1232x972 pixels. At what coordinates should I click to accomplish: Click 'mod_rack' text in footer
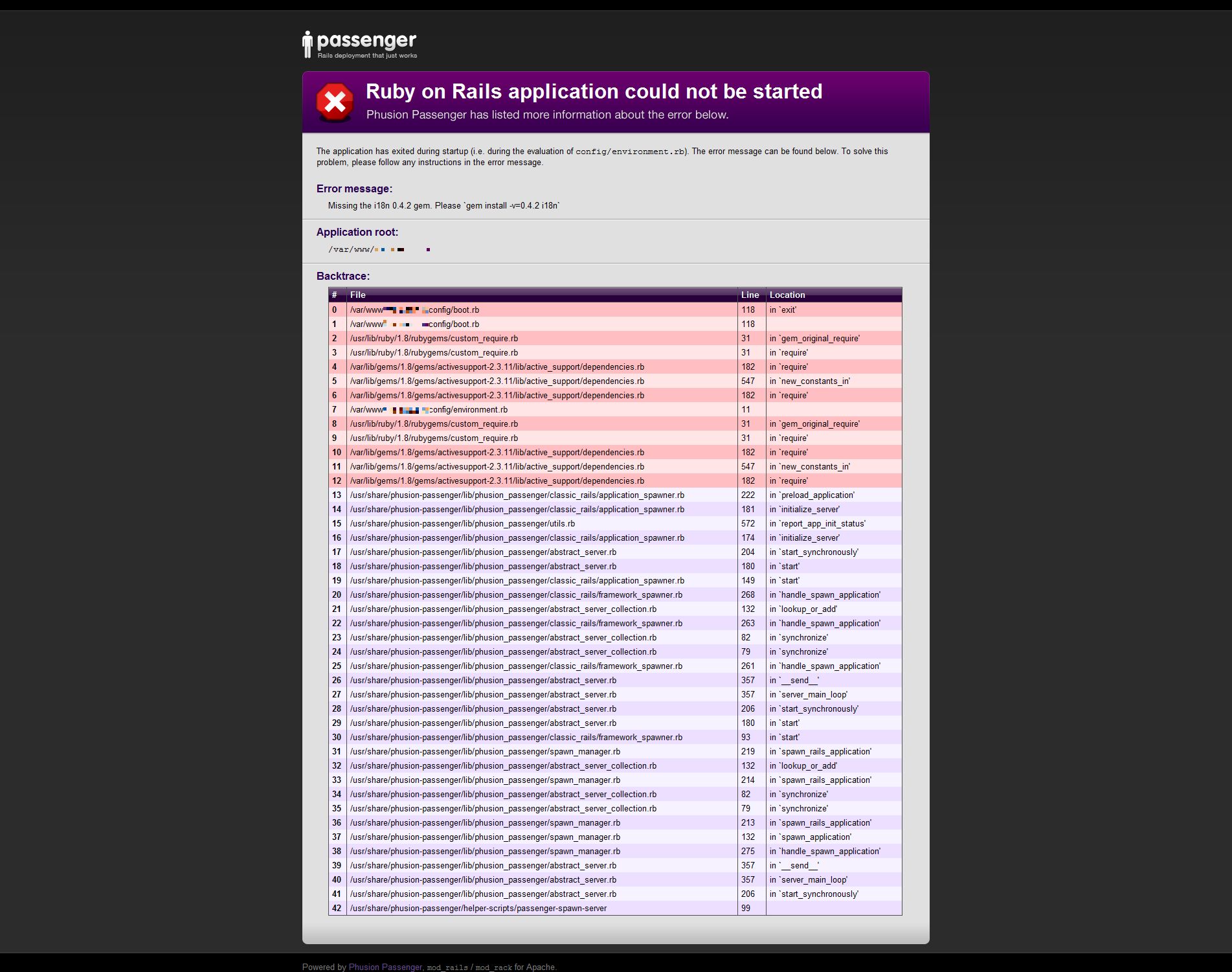493,967
